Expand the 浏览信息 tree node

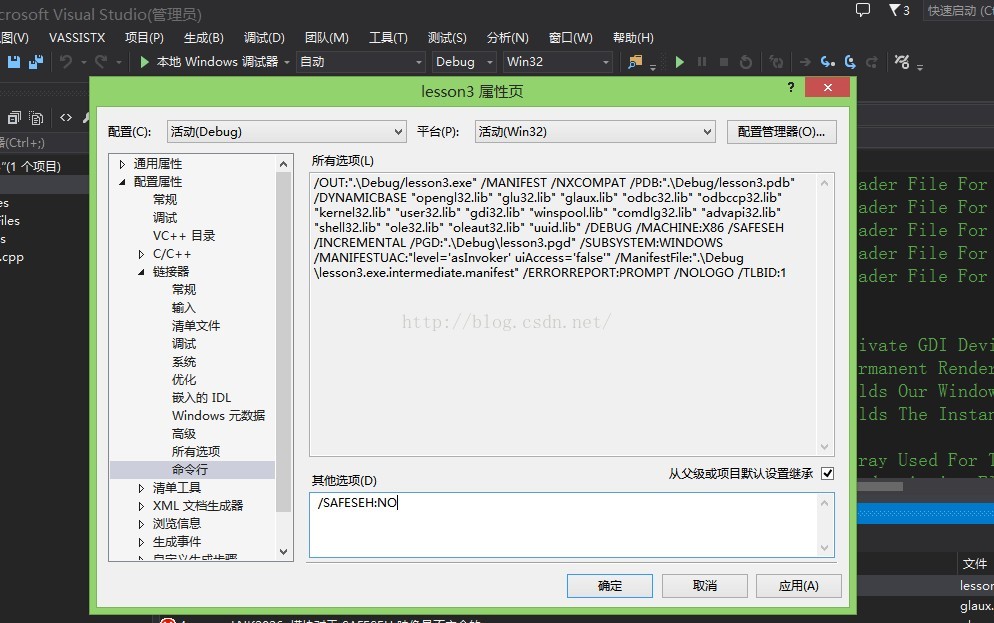pyautogui.click(x=141, y=524)
